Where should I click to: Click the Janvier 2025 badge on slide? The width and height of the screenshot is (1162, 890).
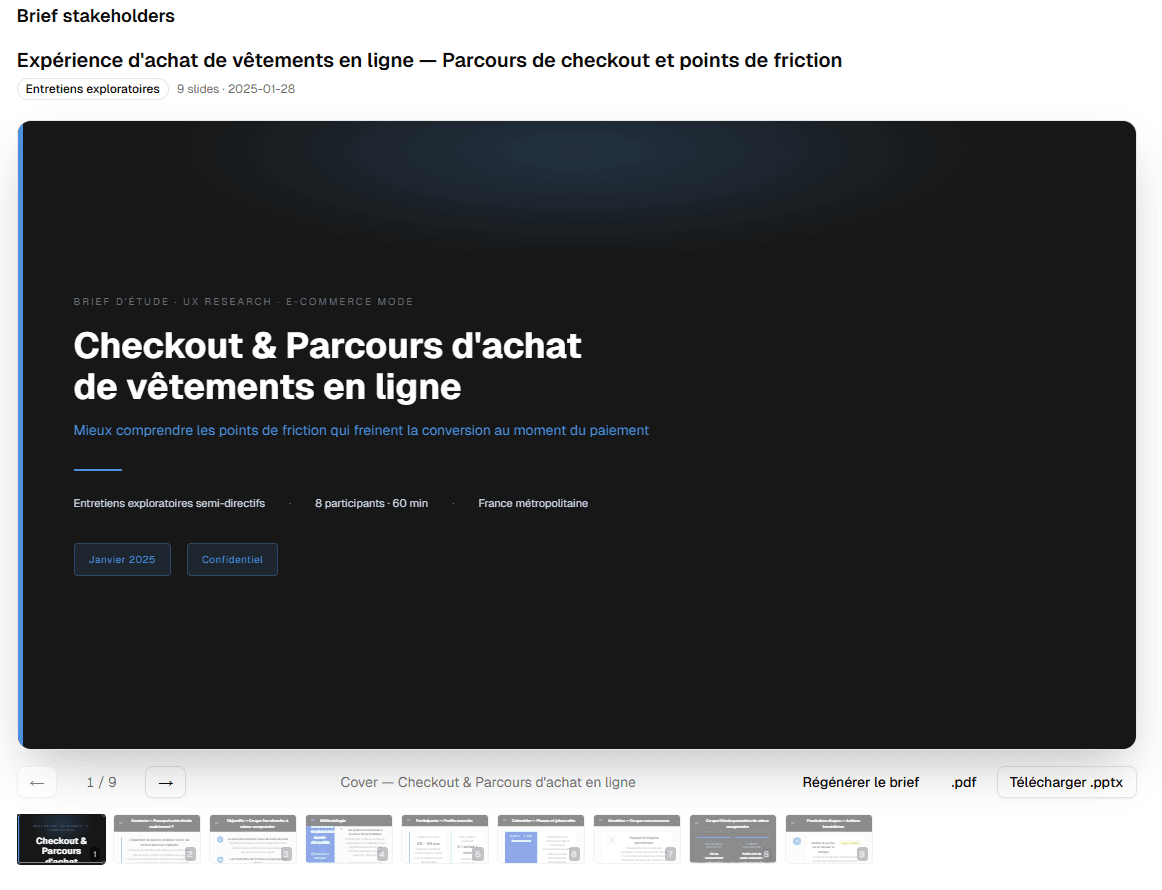pyautogui.click(x=122, y=560)
